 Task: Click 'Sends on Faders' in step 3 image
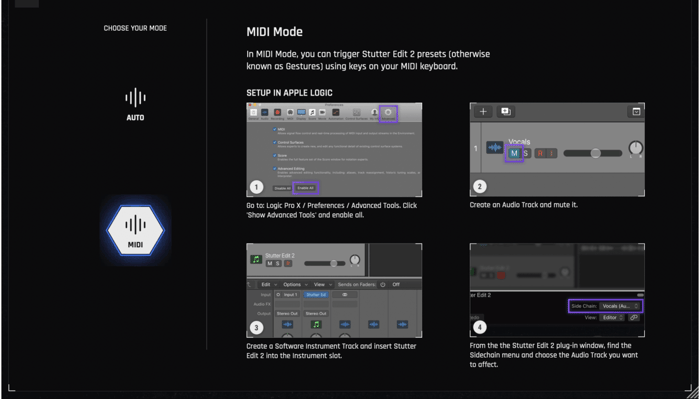356,285
